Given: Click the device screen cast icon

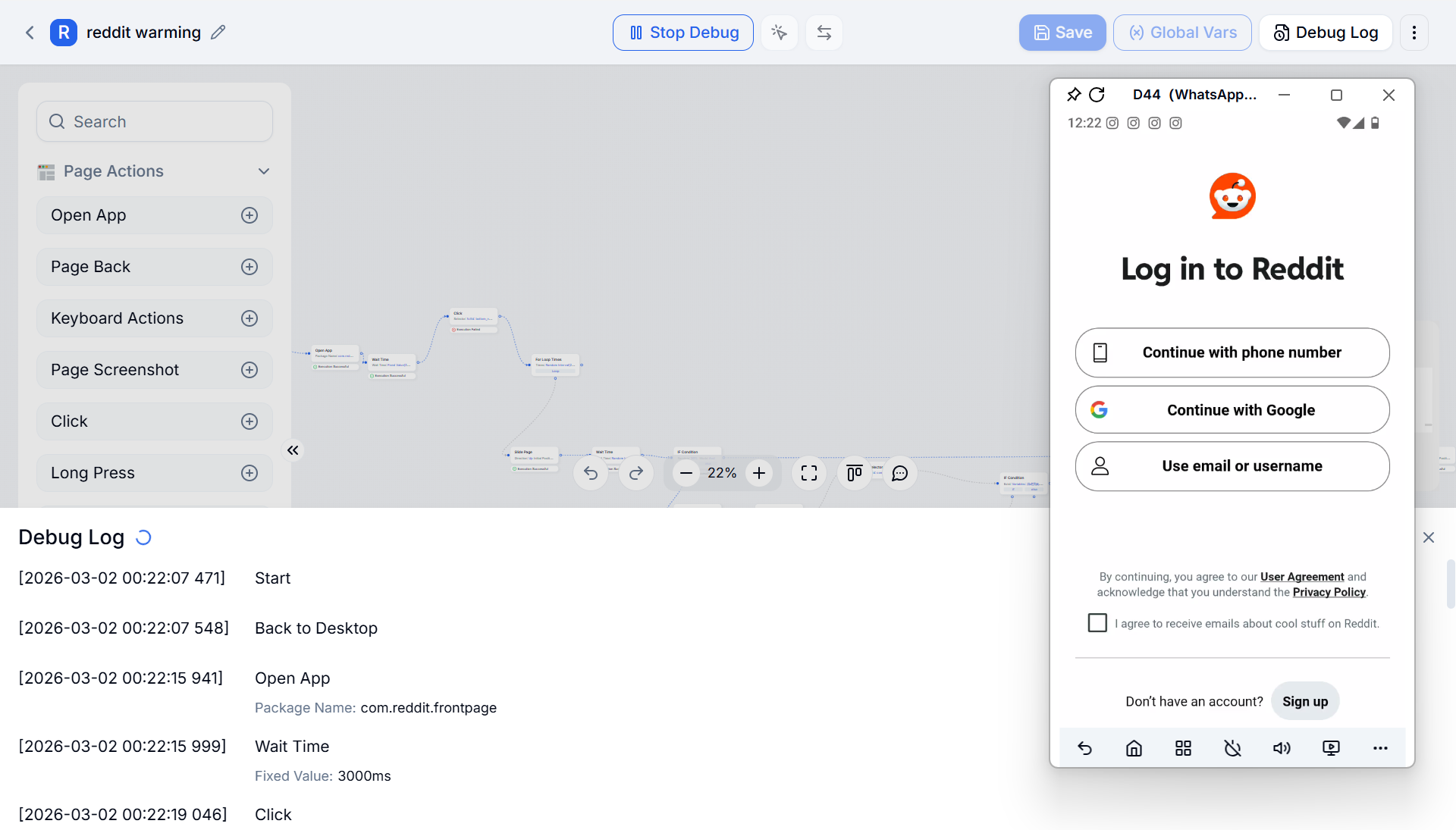Looking at the screenshot, I should [x=1331, y=748].
